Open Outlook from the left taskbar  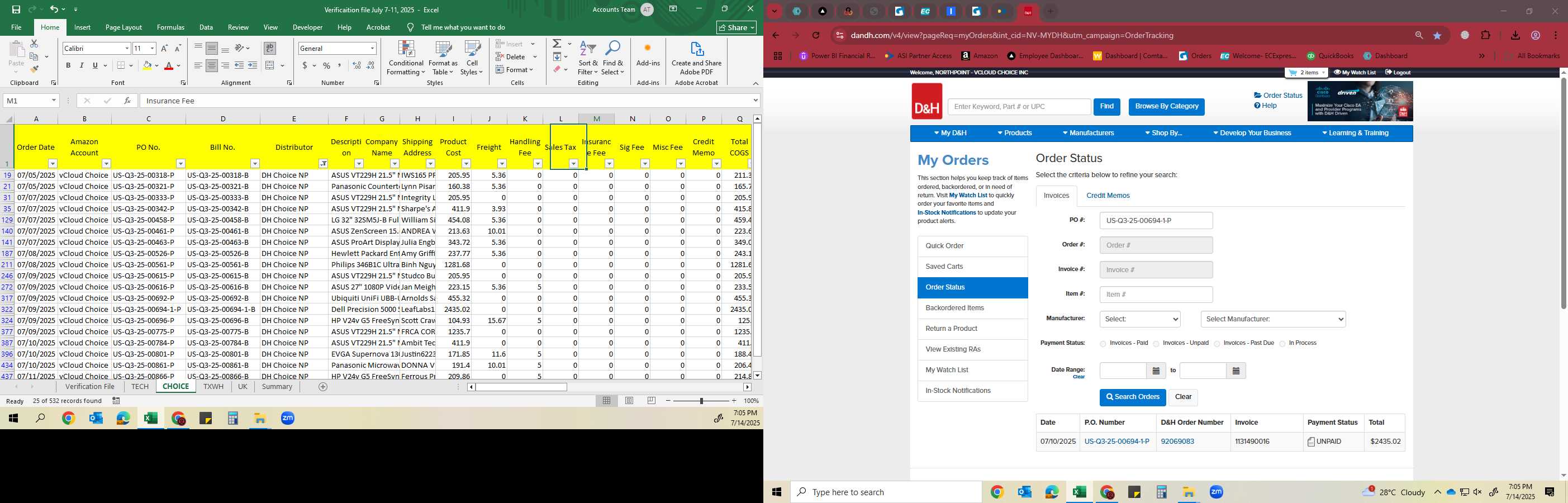point(96,419)
